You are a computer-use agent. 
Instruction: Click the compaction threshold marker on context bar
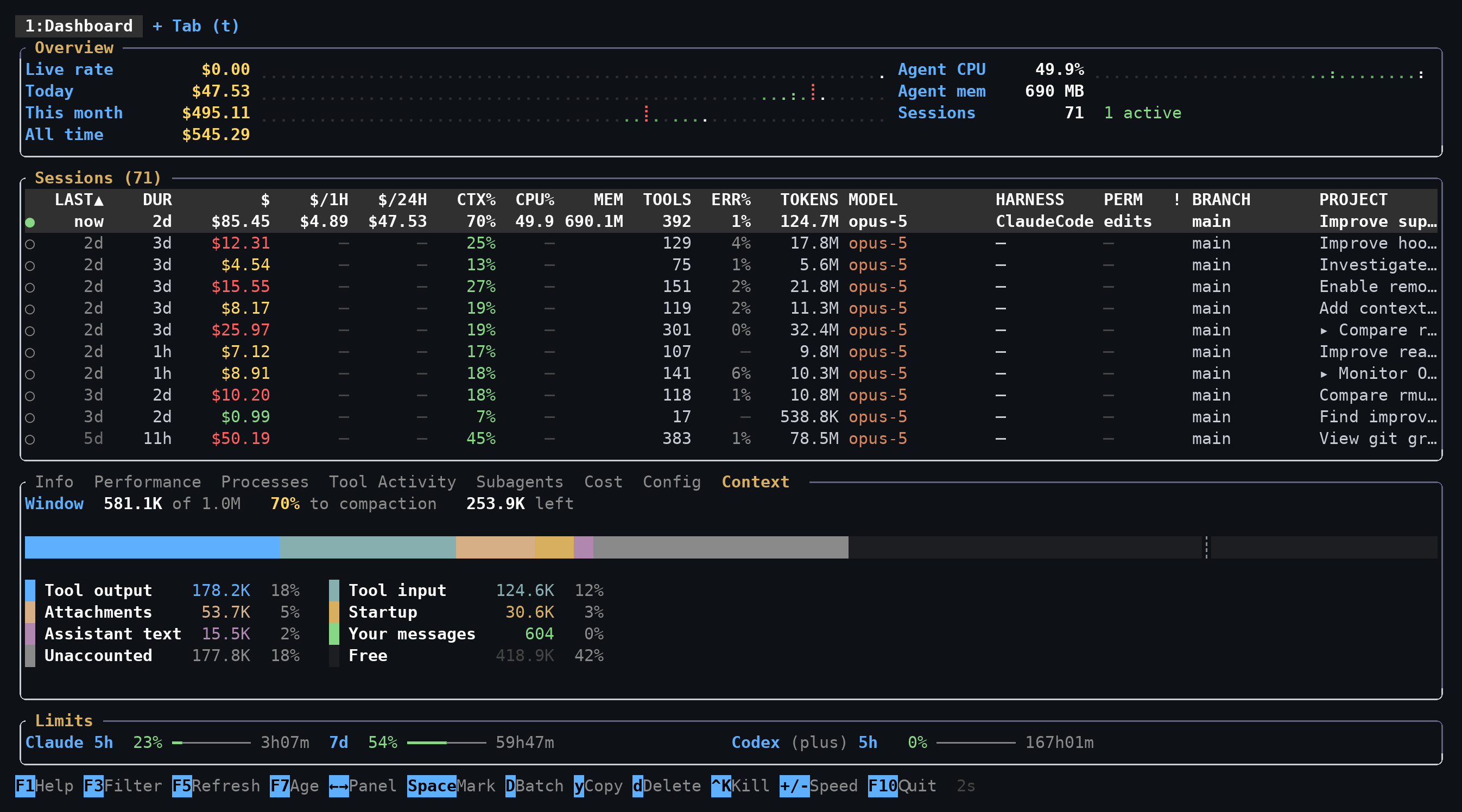[x=1207, y=548]
